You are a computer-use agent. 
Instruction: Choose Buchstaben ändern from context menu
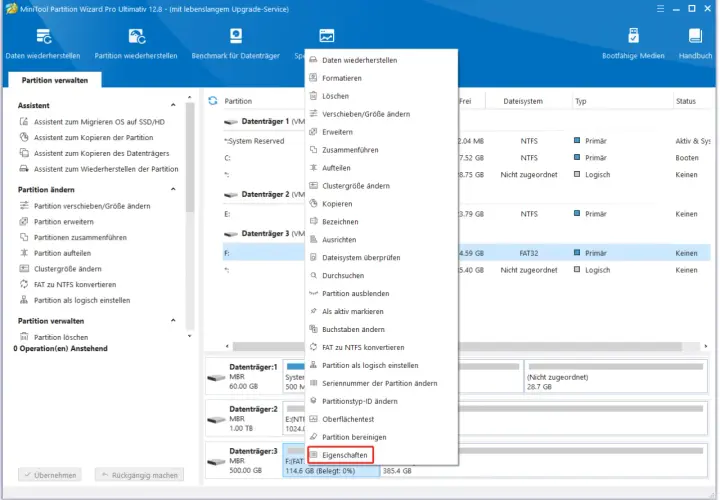pyautogui.click(x=381, y=329)
